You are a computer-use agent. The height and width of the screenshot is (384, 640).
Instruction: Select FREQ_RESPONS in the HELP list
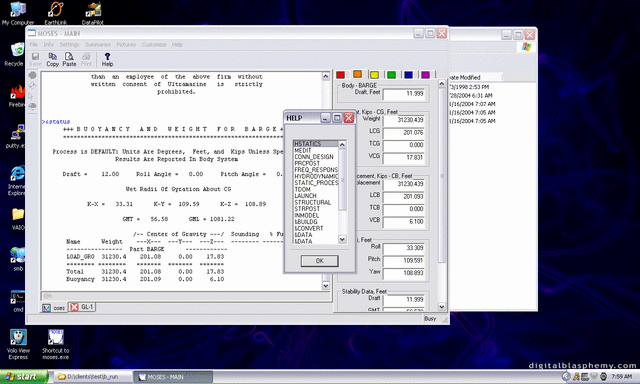[316, 170]
